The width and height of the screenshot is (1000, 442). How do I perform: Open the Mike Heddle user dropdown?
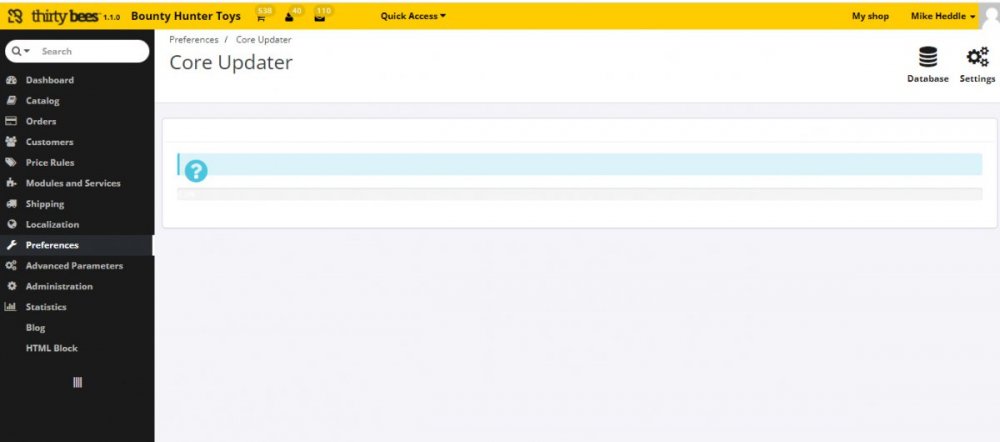(942, 16)
